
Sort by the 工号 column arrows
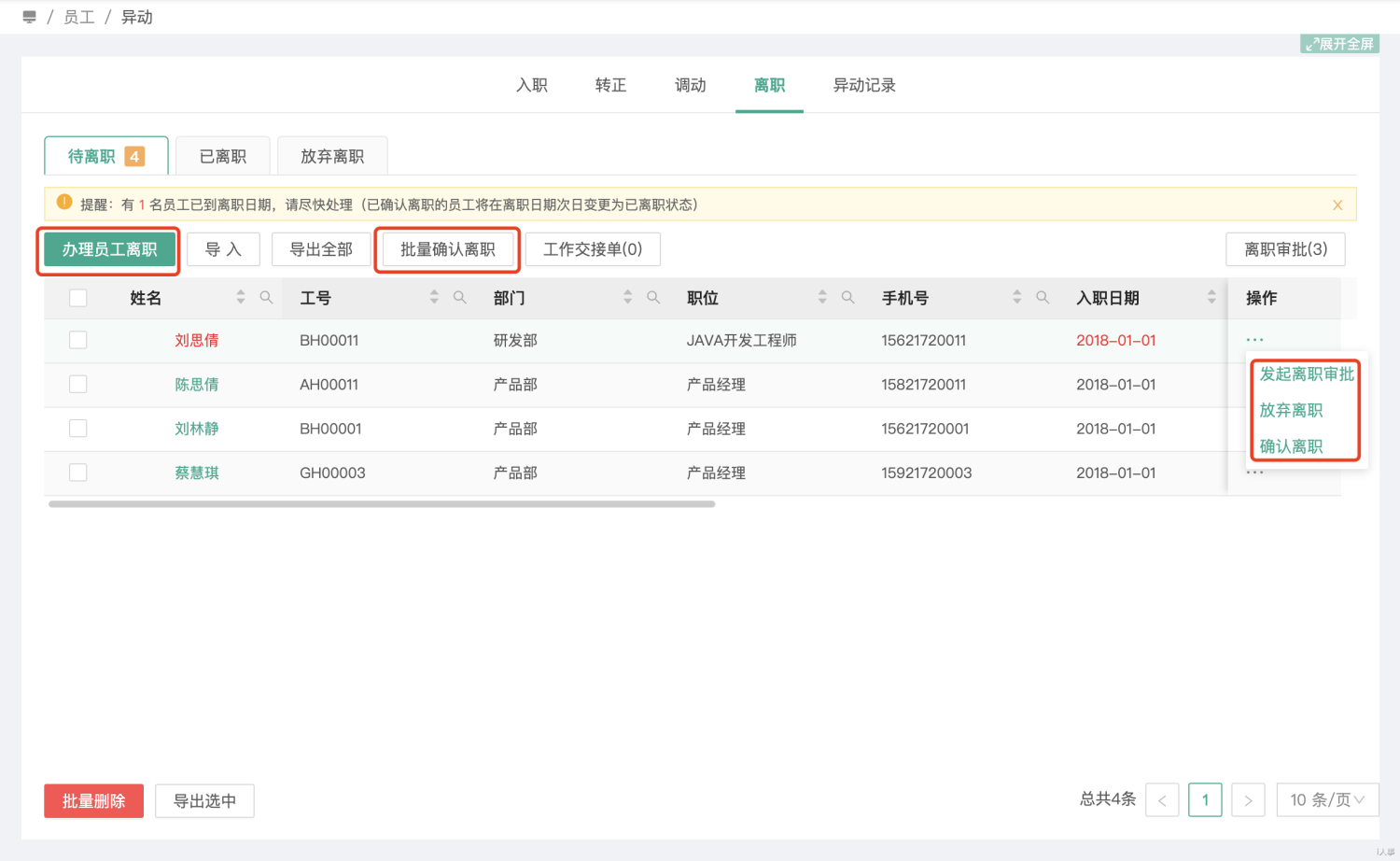(434, 297)
